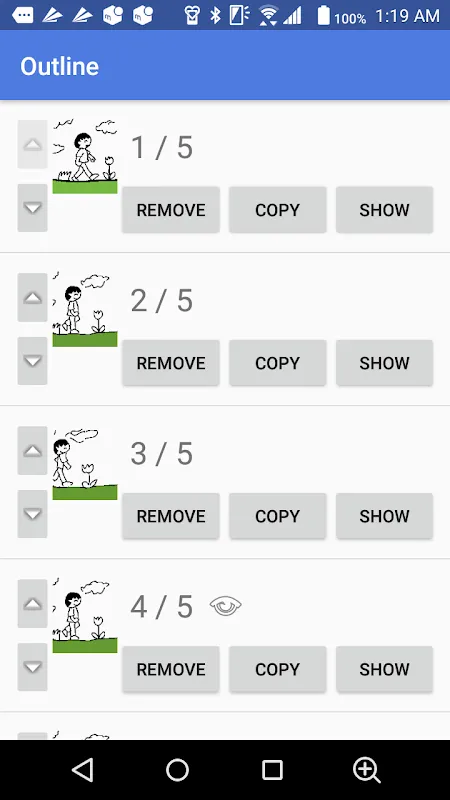The image size is (450, 800).
Task: Copy frame 1 / 5
Action: tap(278, 210)
